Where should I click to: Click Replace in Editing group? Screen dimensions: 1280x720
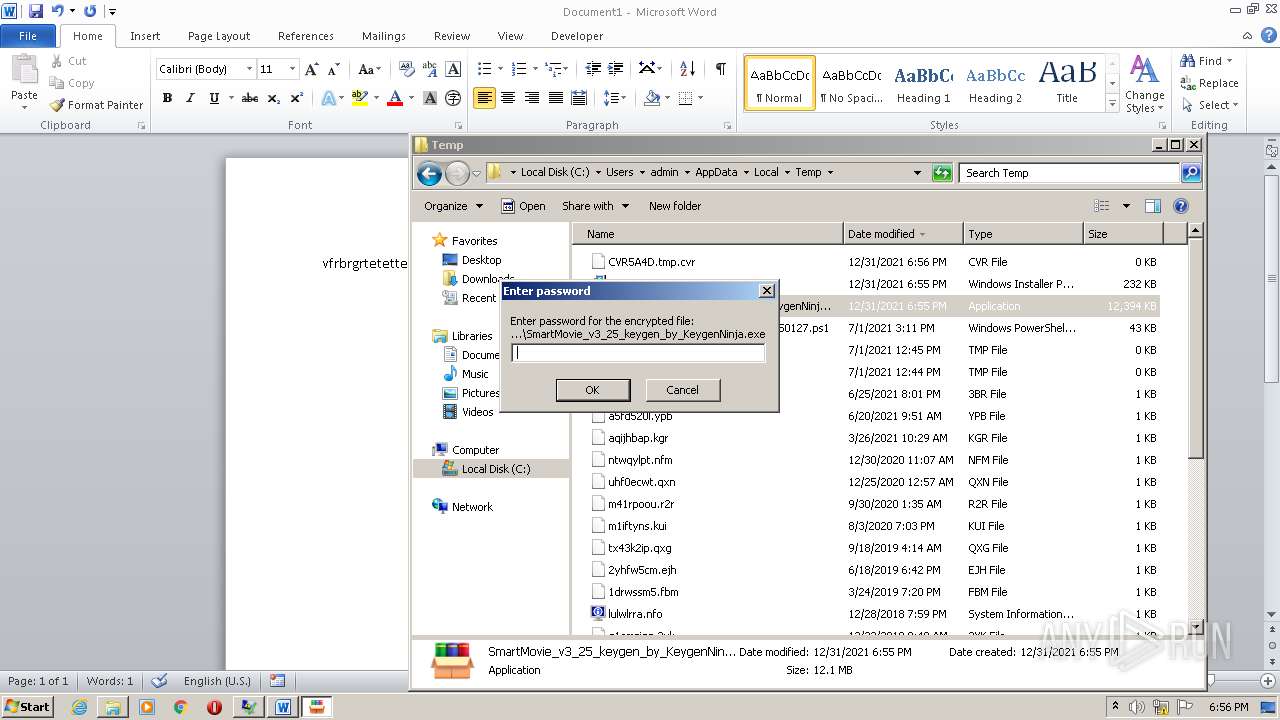(x=1209, y=83)
